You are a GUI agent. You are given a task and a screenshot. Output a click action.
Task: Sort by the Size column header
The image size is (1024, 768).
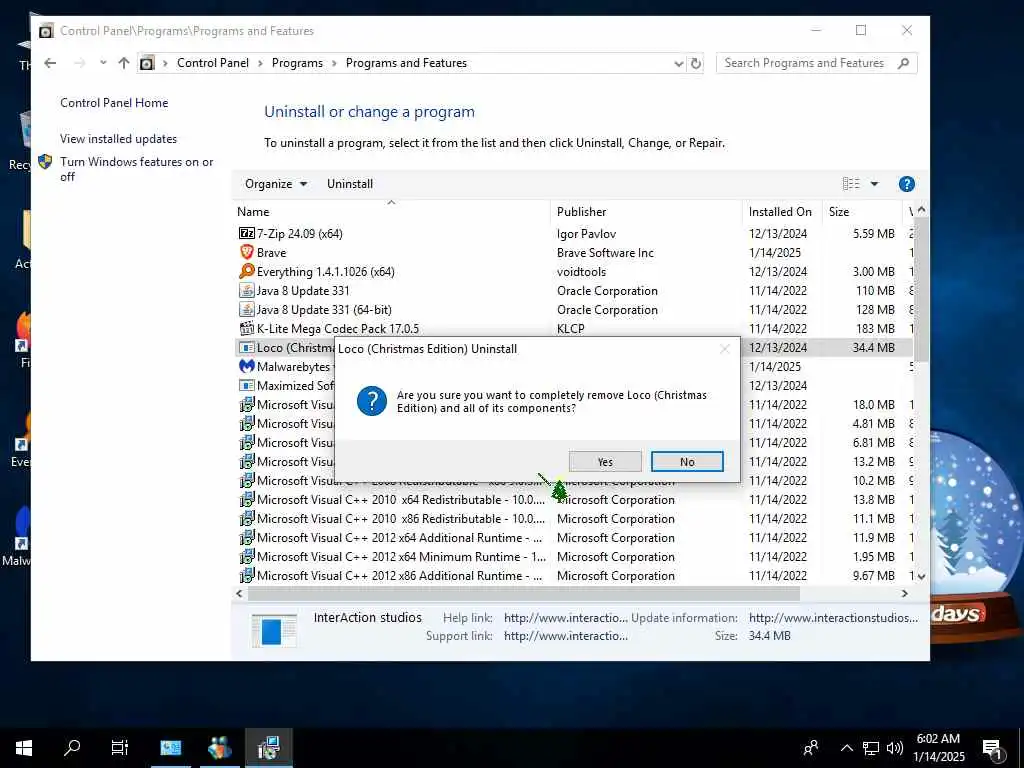861,212
